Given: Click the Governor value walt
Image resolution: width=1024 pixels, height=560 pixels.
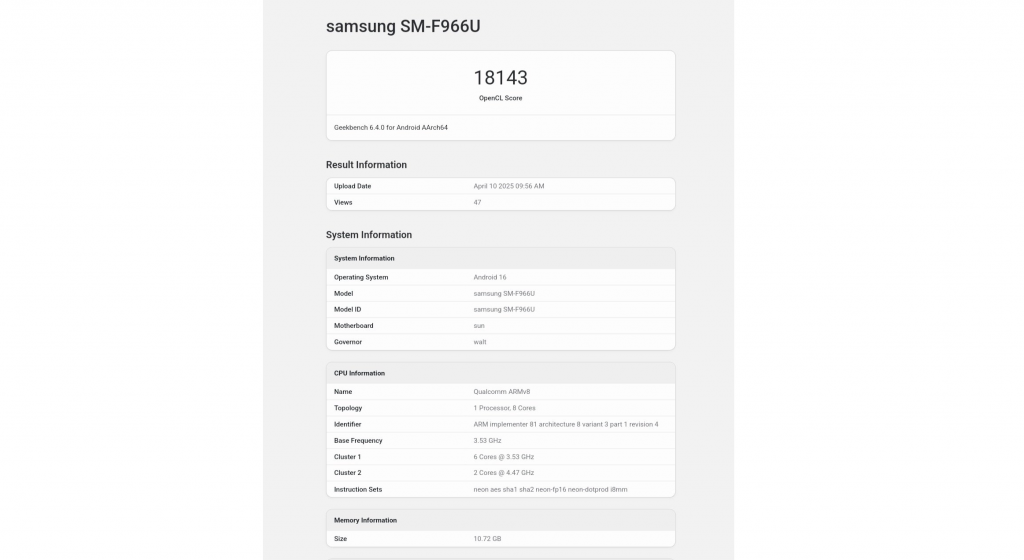Looking at the screenshot, I should [x=480, y=342].
